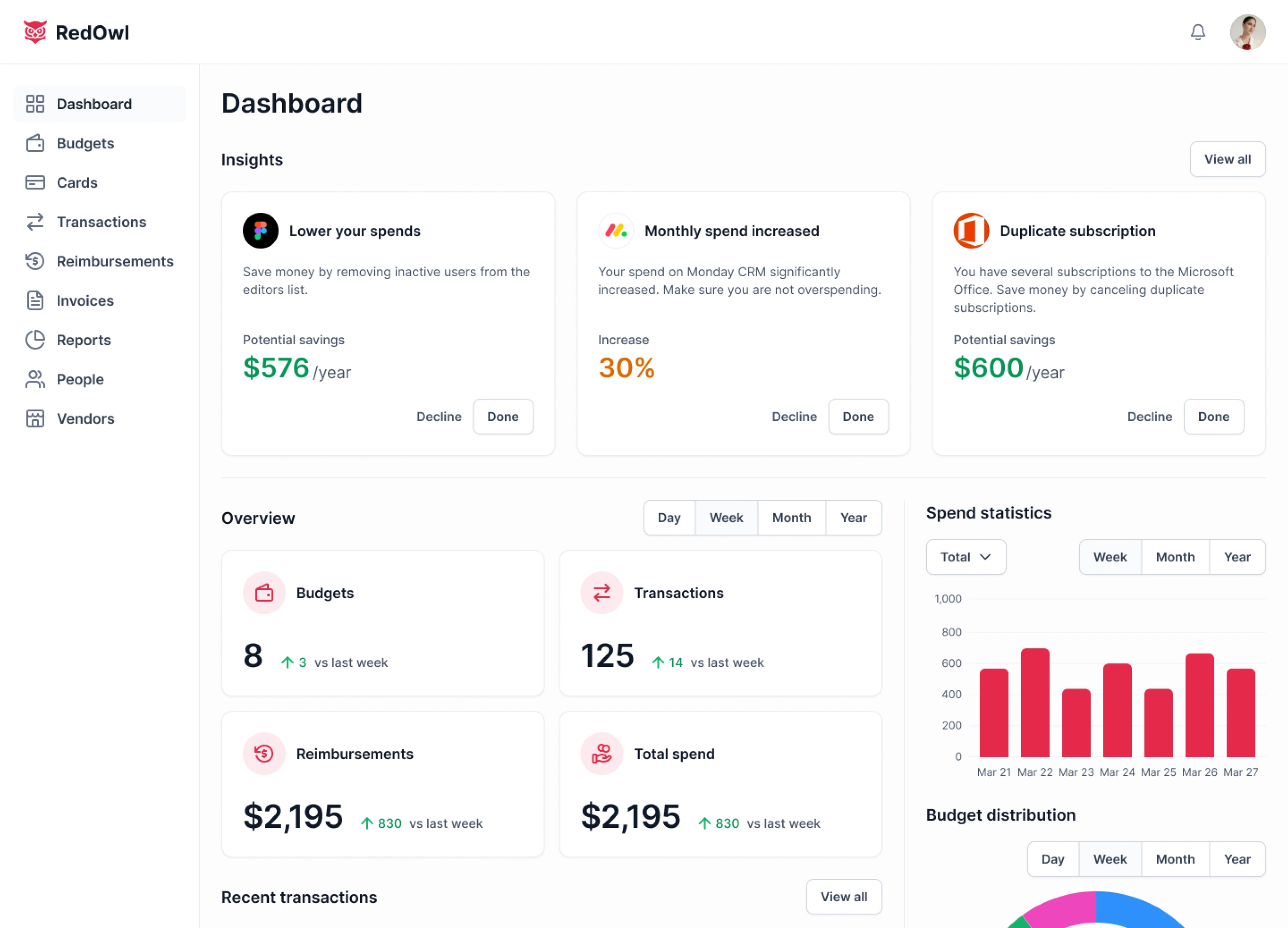This screenshot has width=1288, height=928.
Task: Decline the Duplicate subscription insight
Action: coord(1149,417)
